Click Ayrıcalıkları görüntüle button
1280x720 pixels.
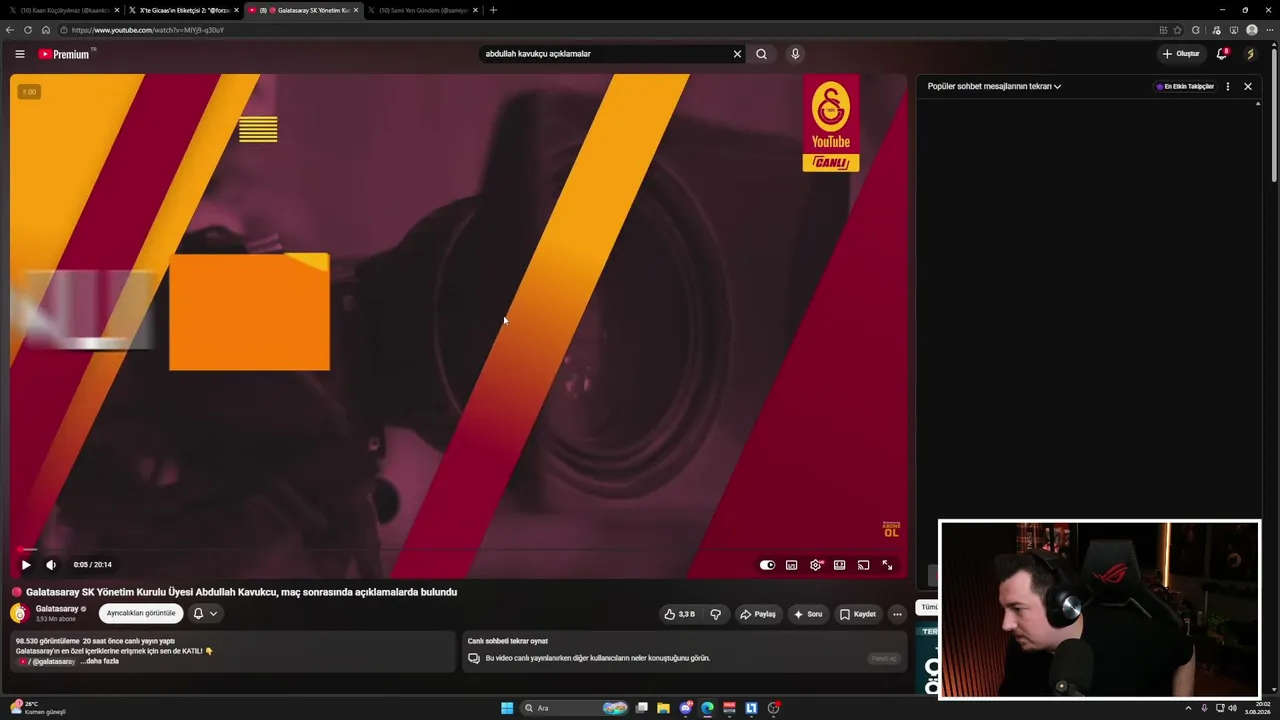(141, 613)
